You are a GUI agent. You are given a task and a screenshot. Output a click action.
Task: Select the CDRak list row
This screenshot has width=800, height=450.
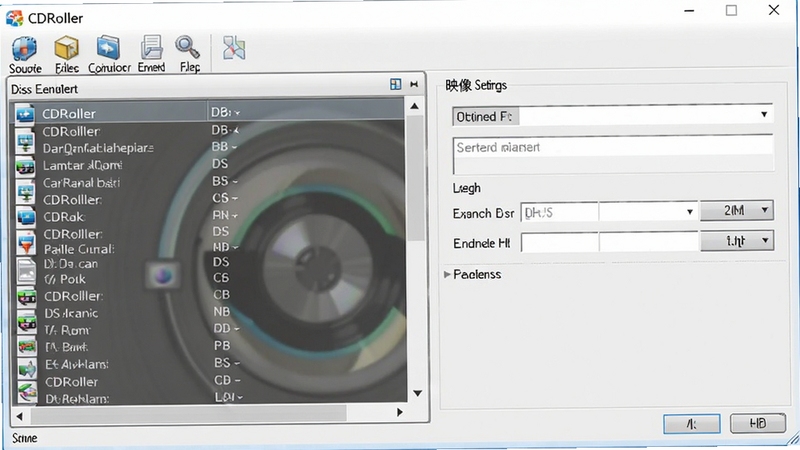click(x=211, y=216)
